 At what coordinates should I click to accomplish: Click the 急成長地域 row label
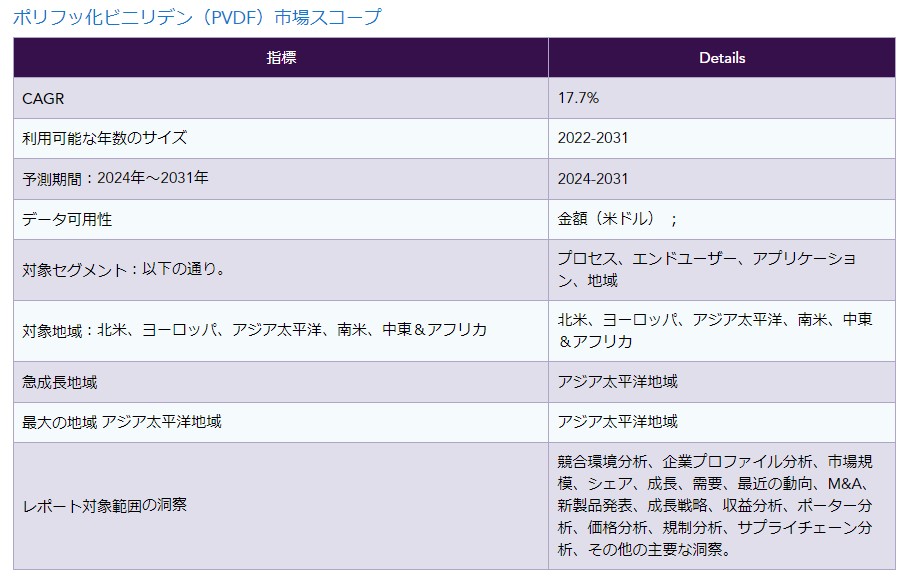coord(60,382)
